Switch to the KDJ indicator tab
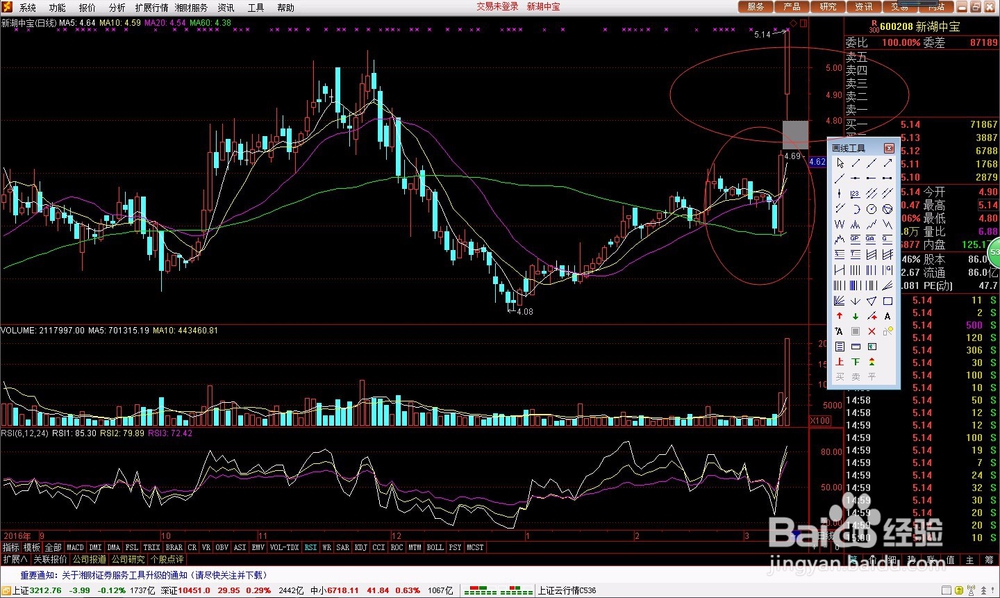This screenshot has width=1000, height=598. point(361,548)
